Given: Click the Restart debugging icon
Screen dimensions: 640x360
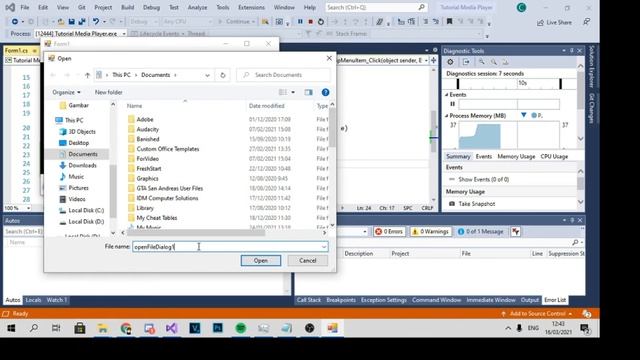Looking at the screenshot, I should click(x=321, y=22).
